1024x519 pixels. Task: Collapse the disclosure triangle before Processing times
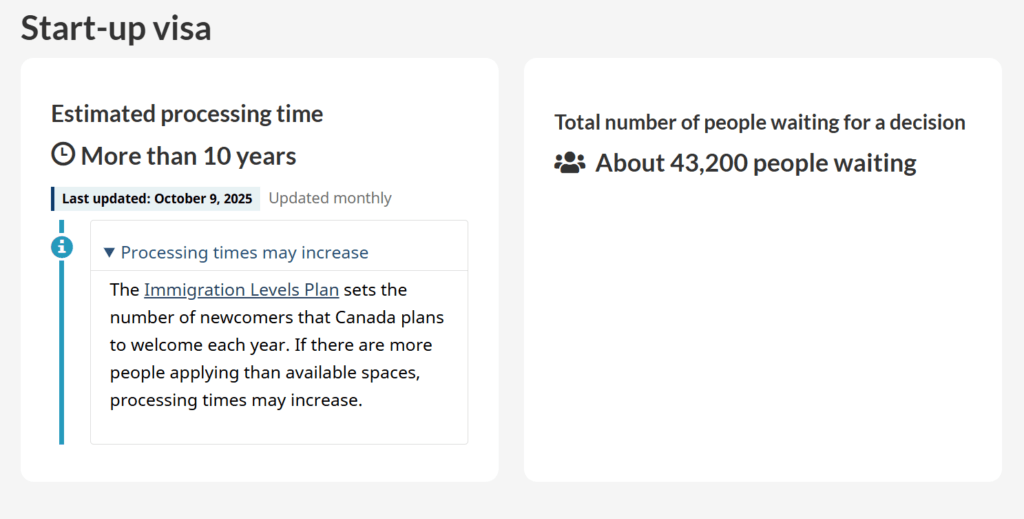[109, 253]
